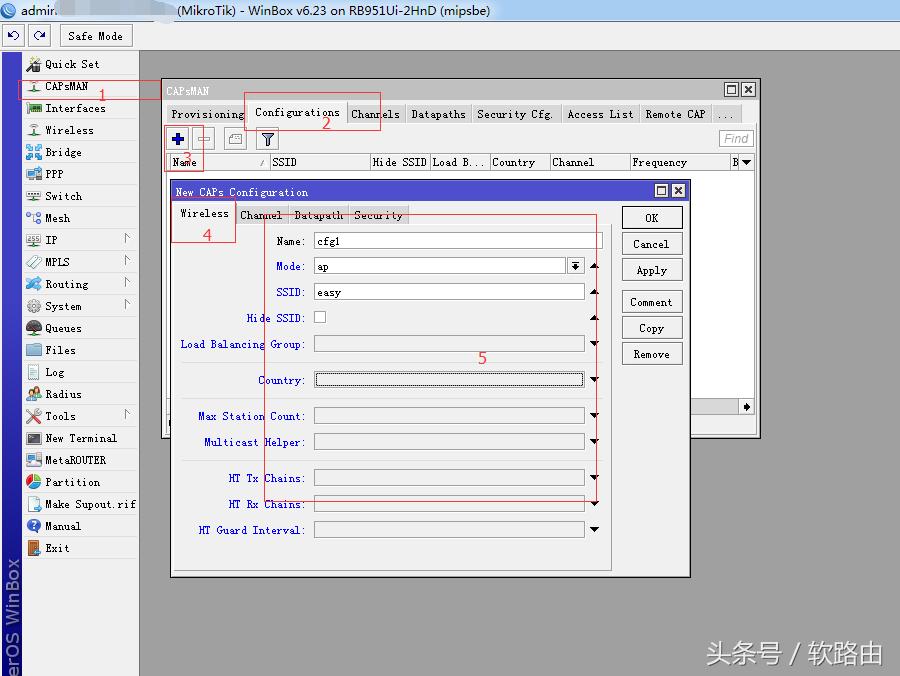This screenshot has width=900, height=676.
Task: Switch to Configurations tab
Action: point(297,112)
